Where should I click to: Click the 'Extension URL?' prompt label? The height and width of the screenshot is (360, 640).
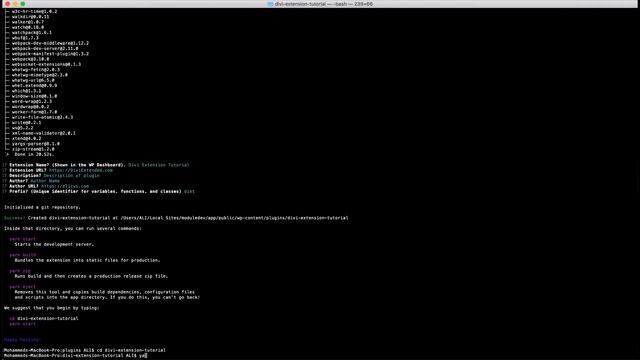pos(28,171)
